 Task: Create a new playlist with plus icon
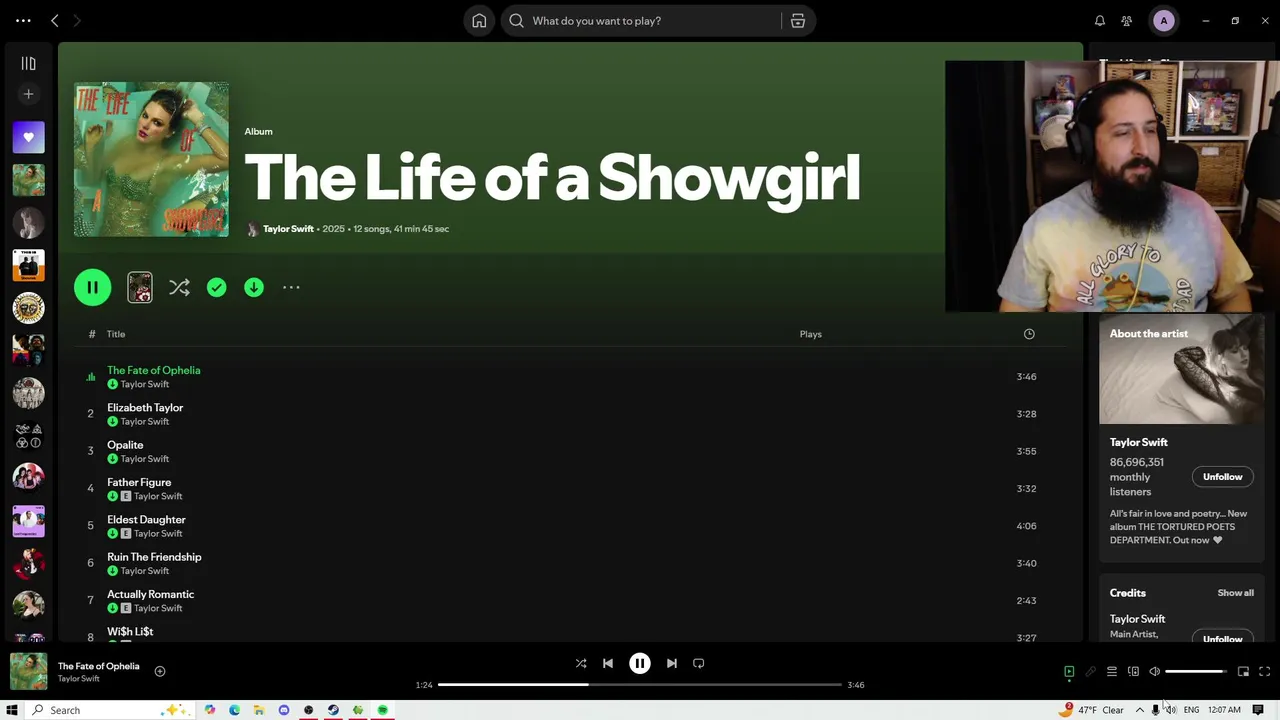click(x=28, y=94)
